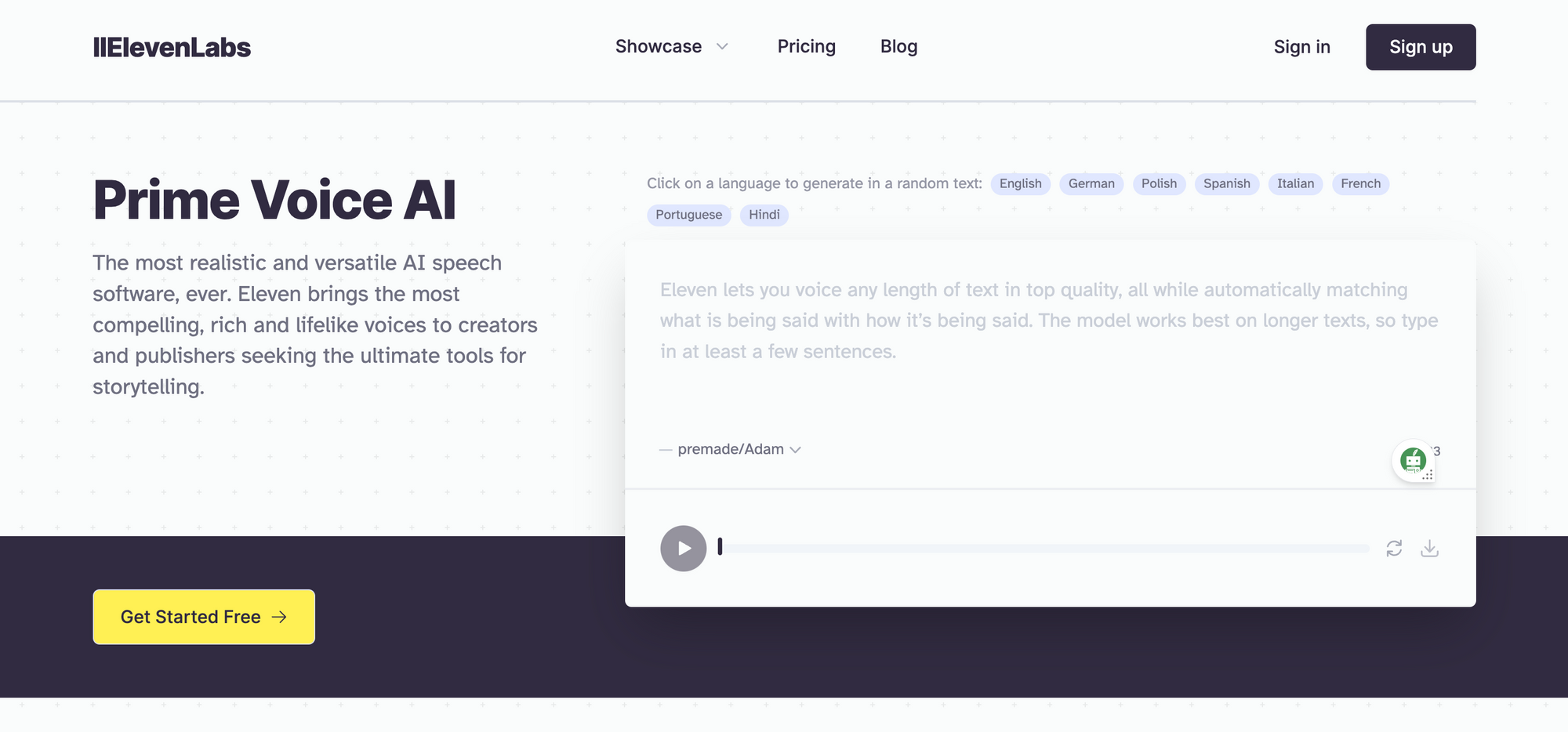Screen dimensions: 1568x732
Task: Open the Pricing page
Action: point(807,46)
